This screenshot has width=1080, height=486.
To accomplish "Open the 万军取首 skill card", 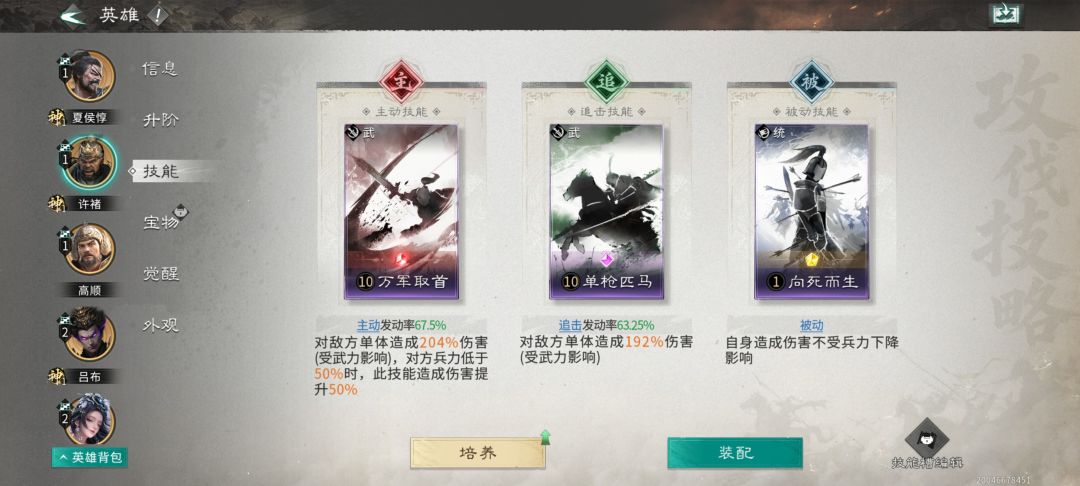I will tap(401, 211).
